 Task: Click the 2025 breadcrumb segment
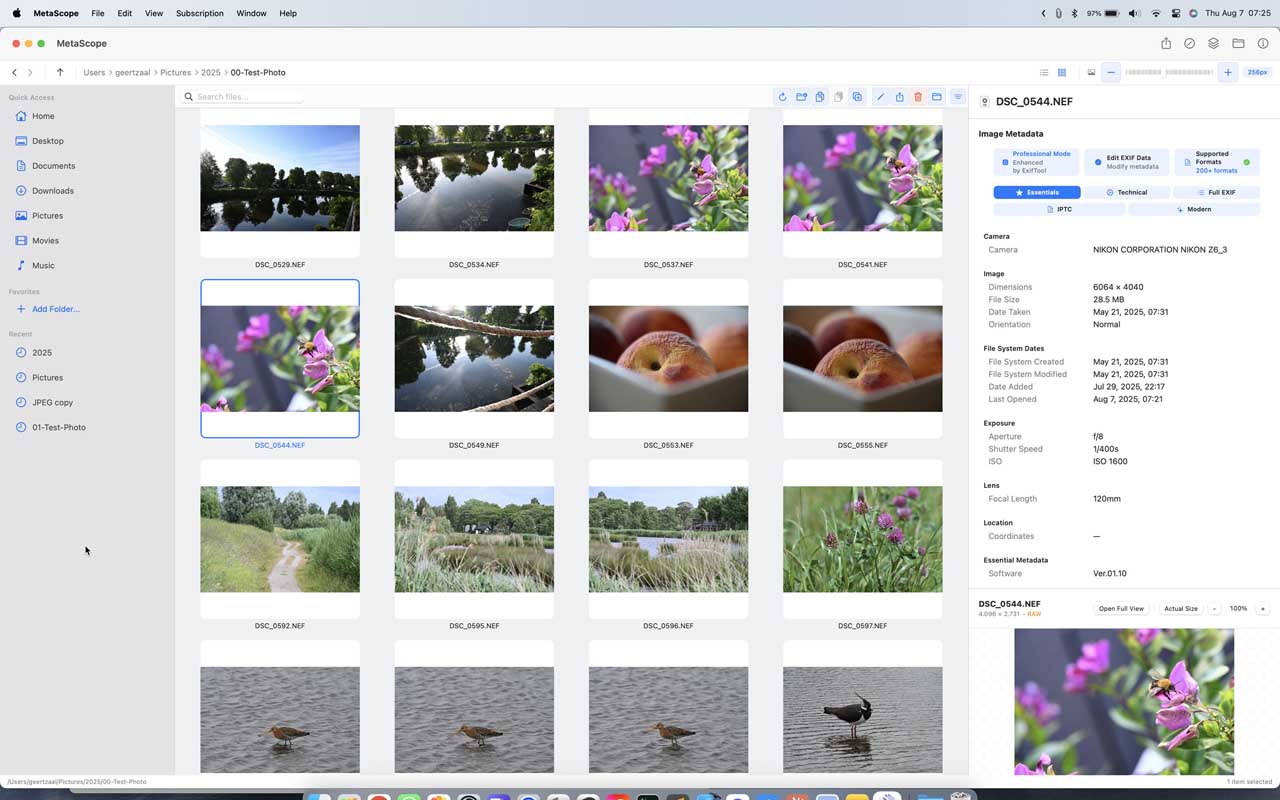tap(210, 72)
